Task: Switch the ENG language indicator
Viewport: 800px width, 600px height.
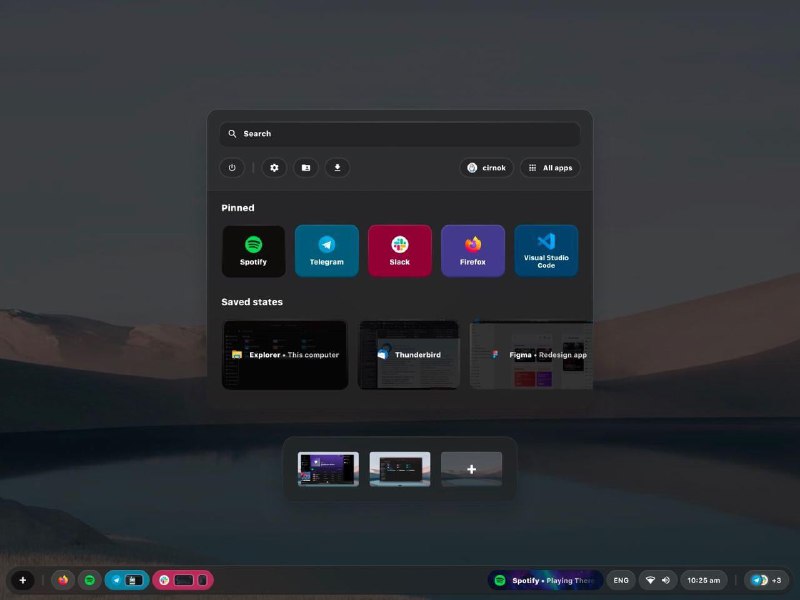Action: point(621,580)
